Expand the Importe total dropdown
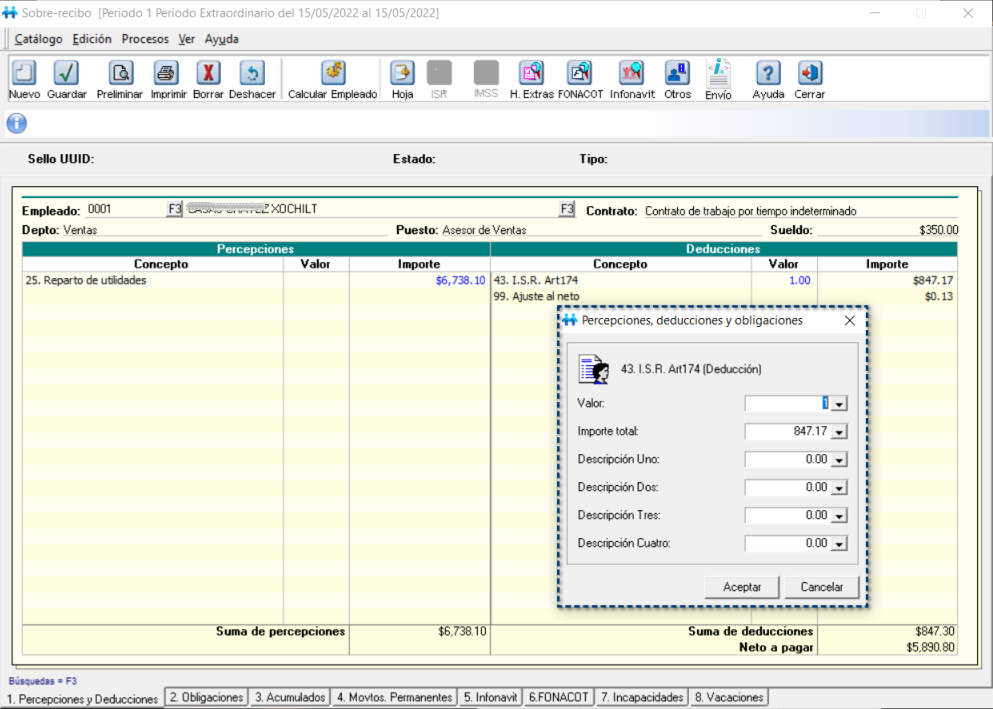 tap(840, 431)
